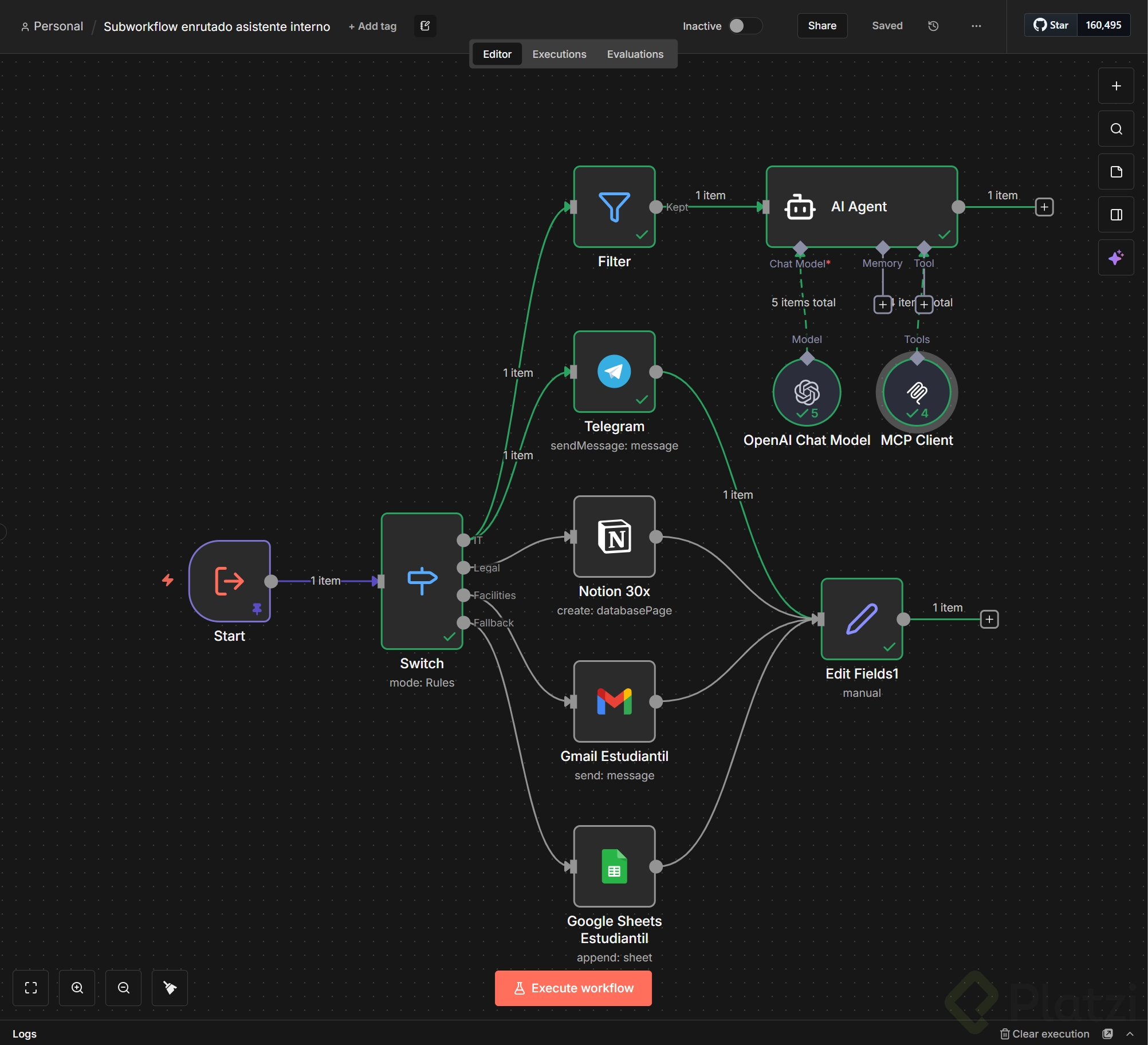
Task: Select the Filter node funnel icon
Action: [614, 207]
